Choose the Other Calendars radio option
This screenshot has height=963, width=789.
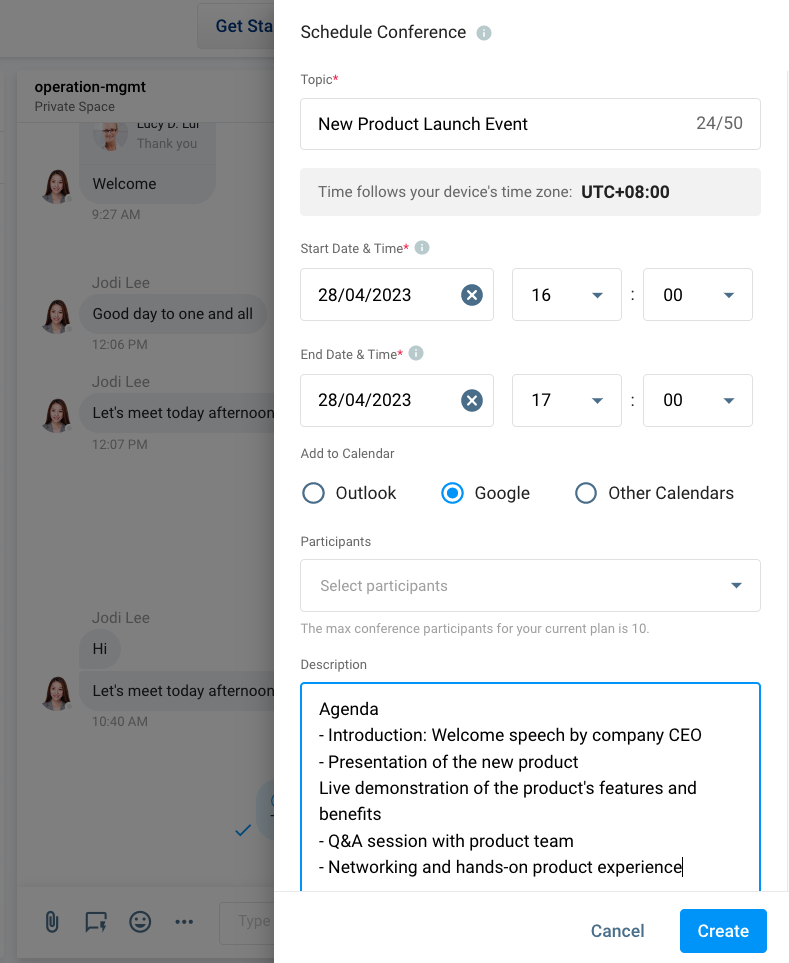point(587,493)
